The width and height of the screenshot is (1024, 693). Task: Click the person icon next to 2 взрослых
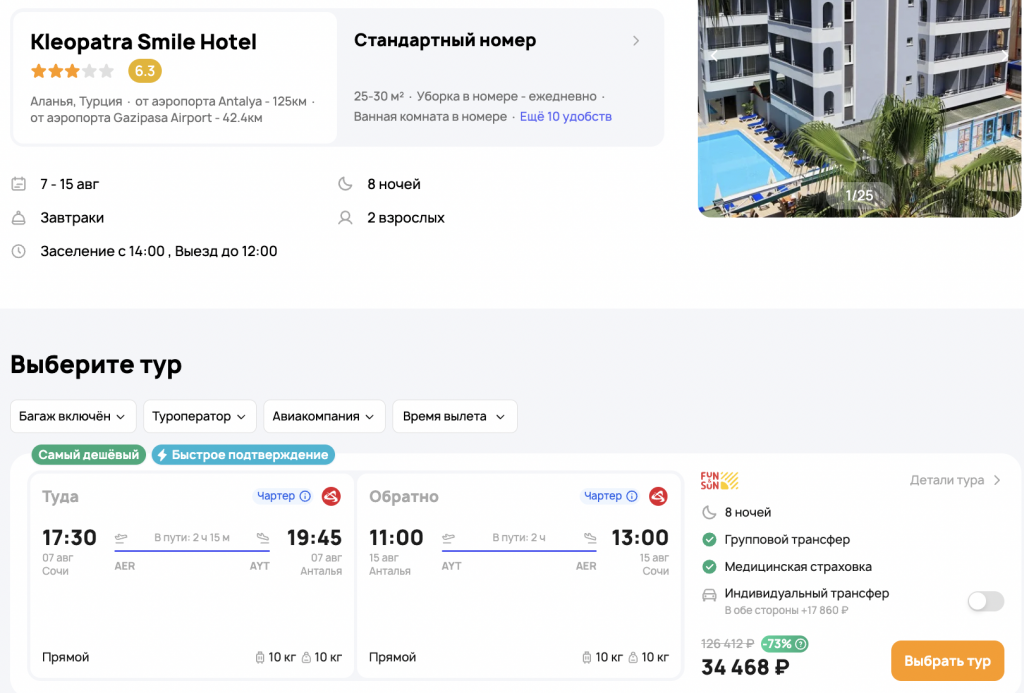point(345,218)
